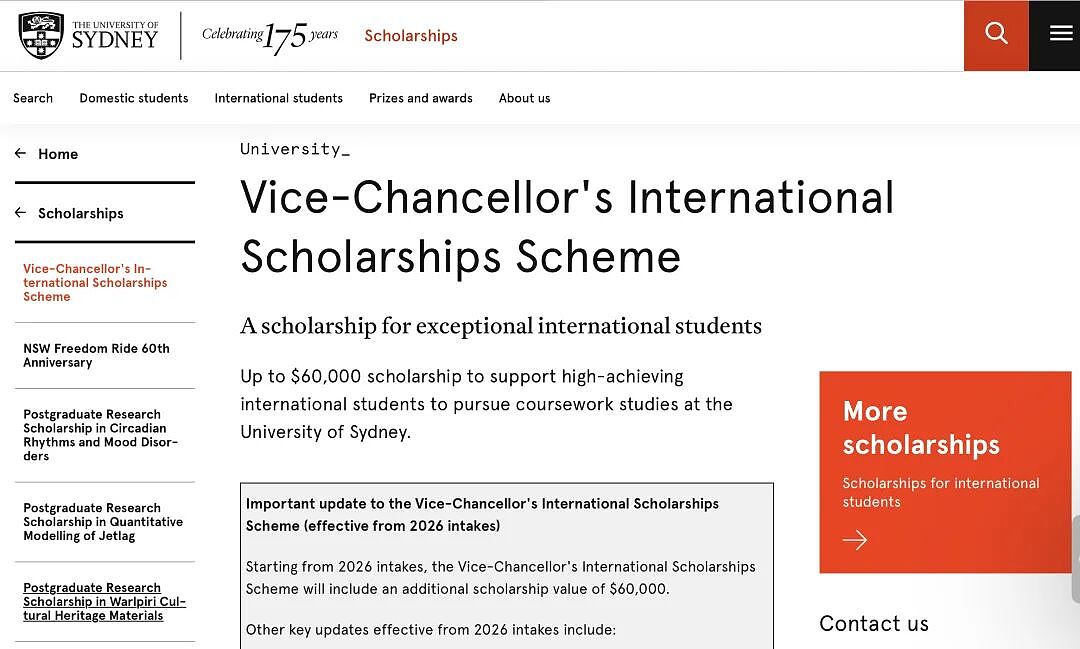
Task: Select Vice-Chancellor's International Scholarships Scheme sidebar item
Action: click(x=95, y=282)
